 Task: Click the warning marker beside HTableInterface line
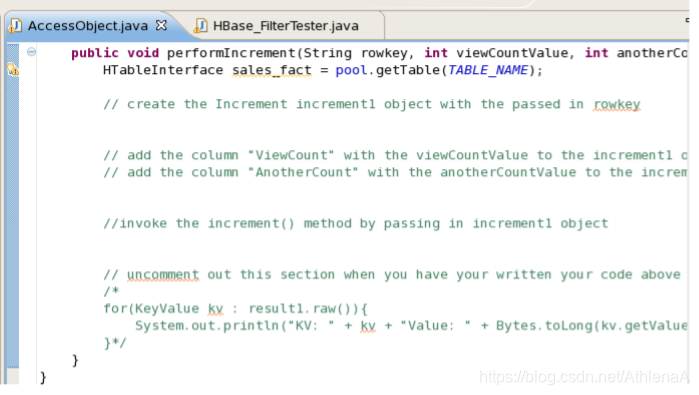pyautogui.click(x=12, y=70)
